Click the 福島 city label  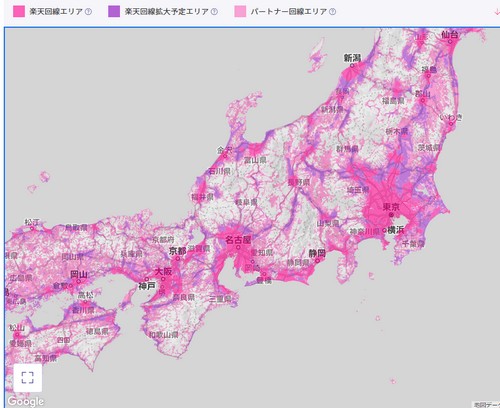coord(429,70)
